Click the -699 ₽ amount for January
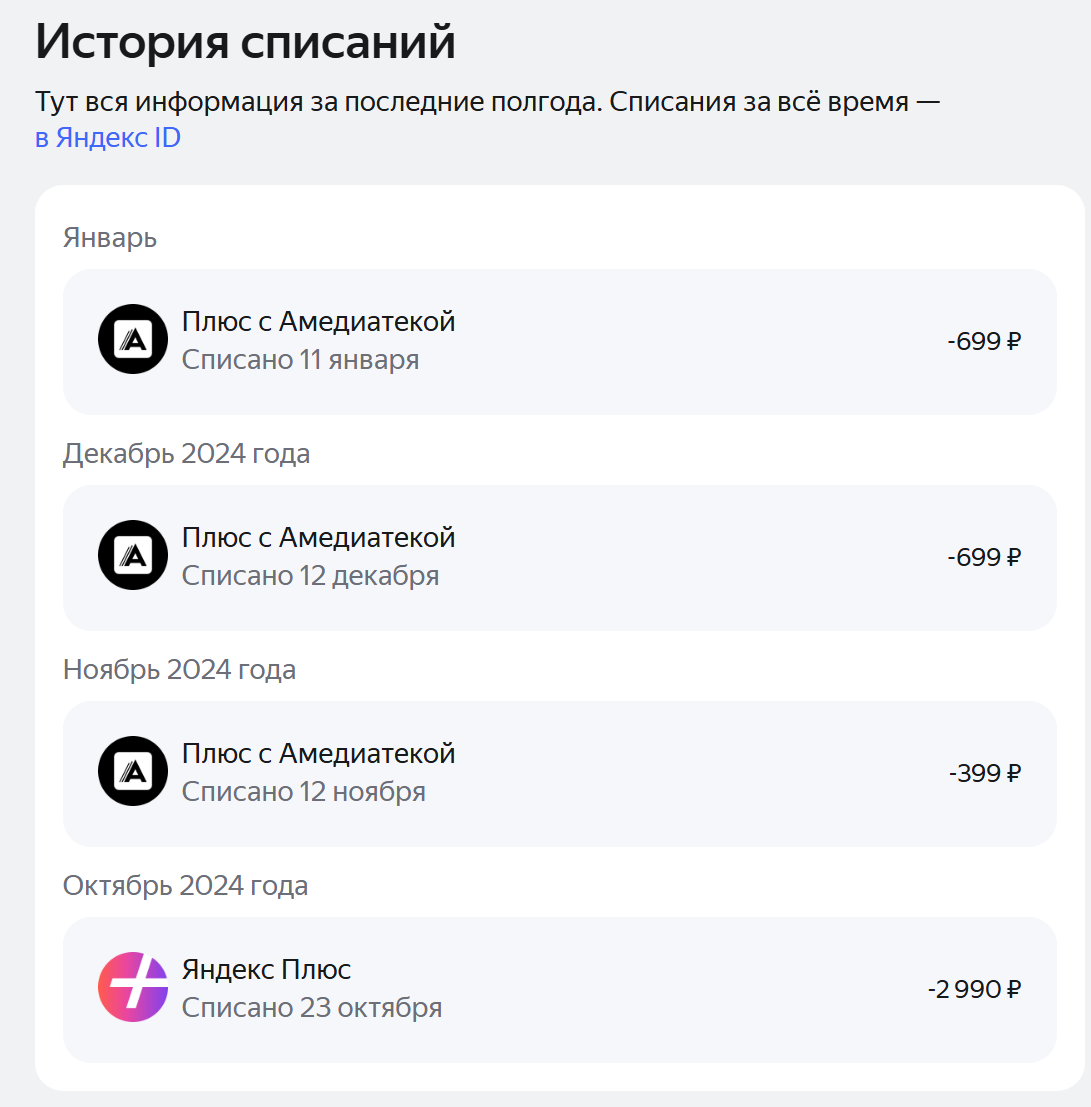 coord(984,341)
